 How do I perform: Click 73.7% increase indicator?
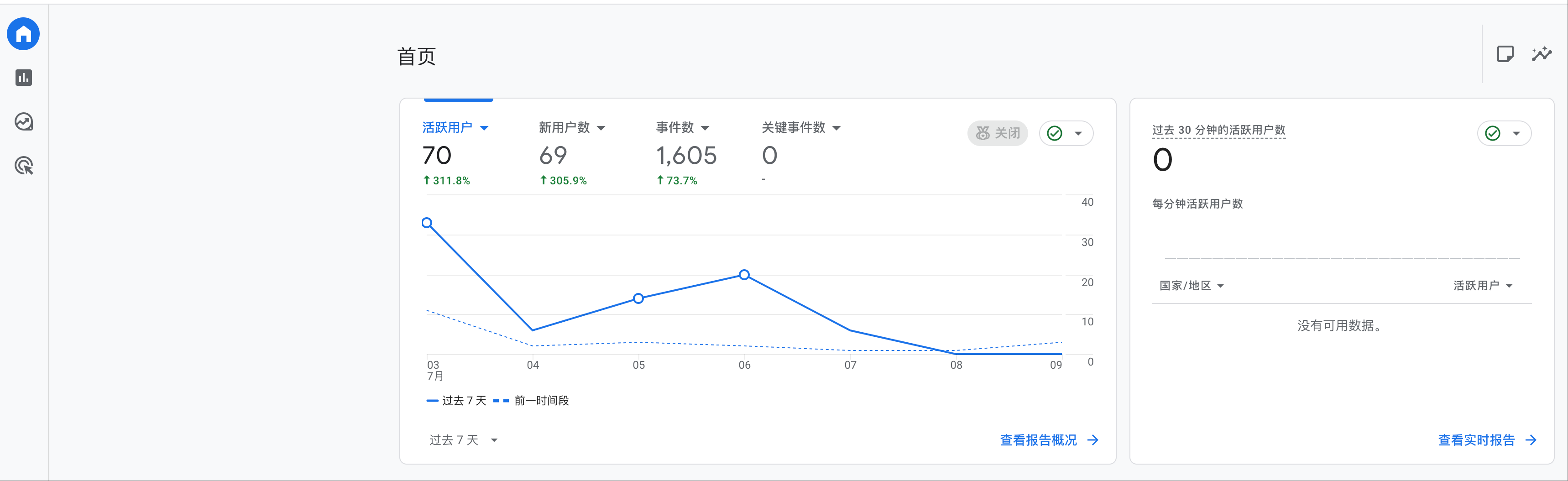pos(678,181)
